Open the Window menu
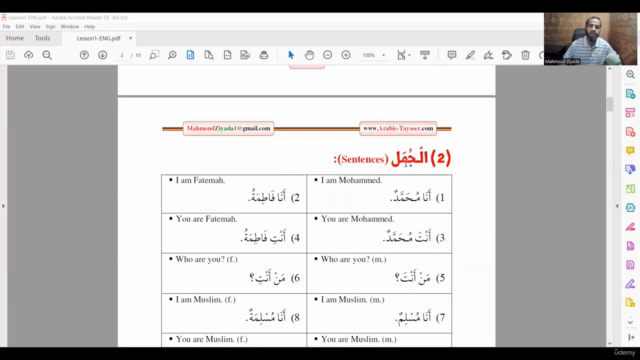Screen dimensions: 640x360 click(x=70, y=27)
